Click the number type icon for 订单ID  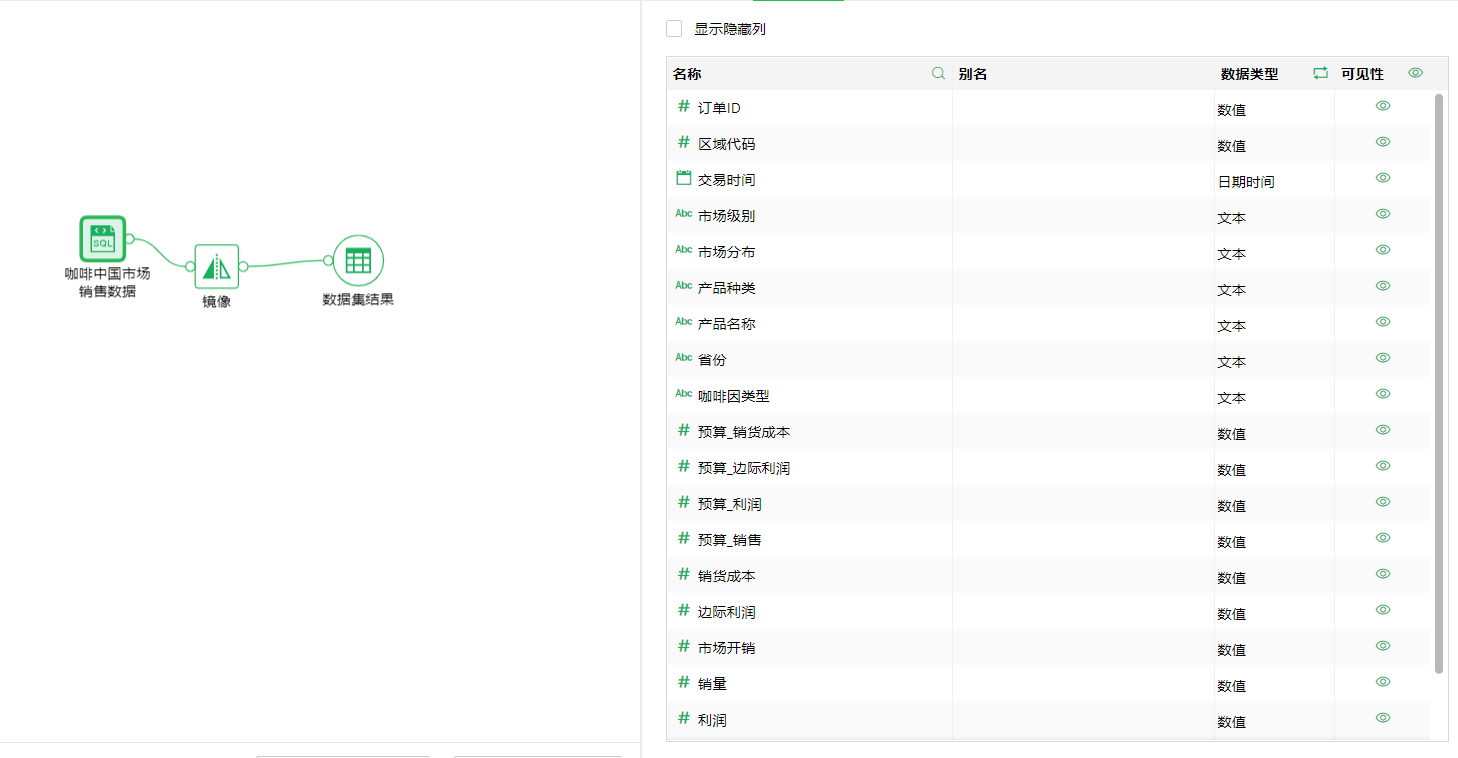(684, 106)
